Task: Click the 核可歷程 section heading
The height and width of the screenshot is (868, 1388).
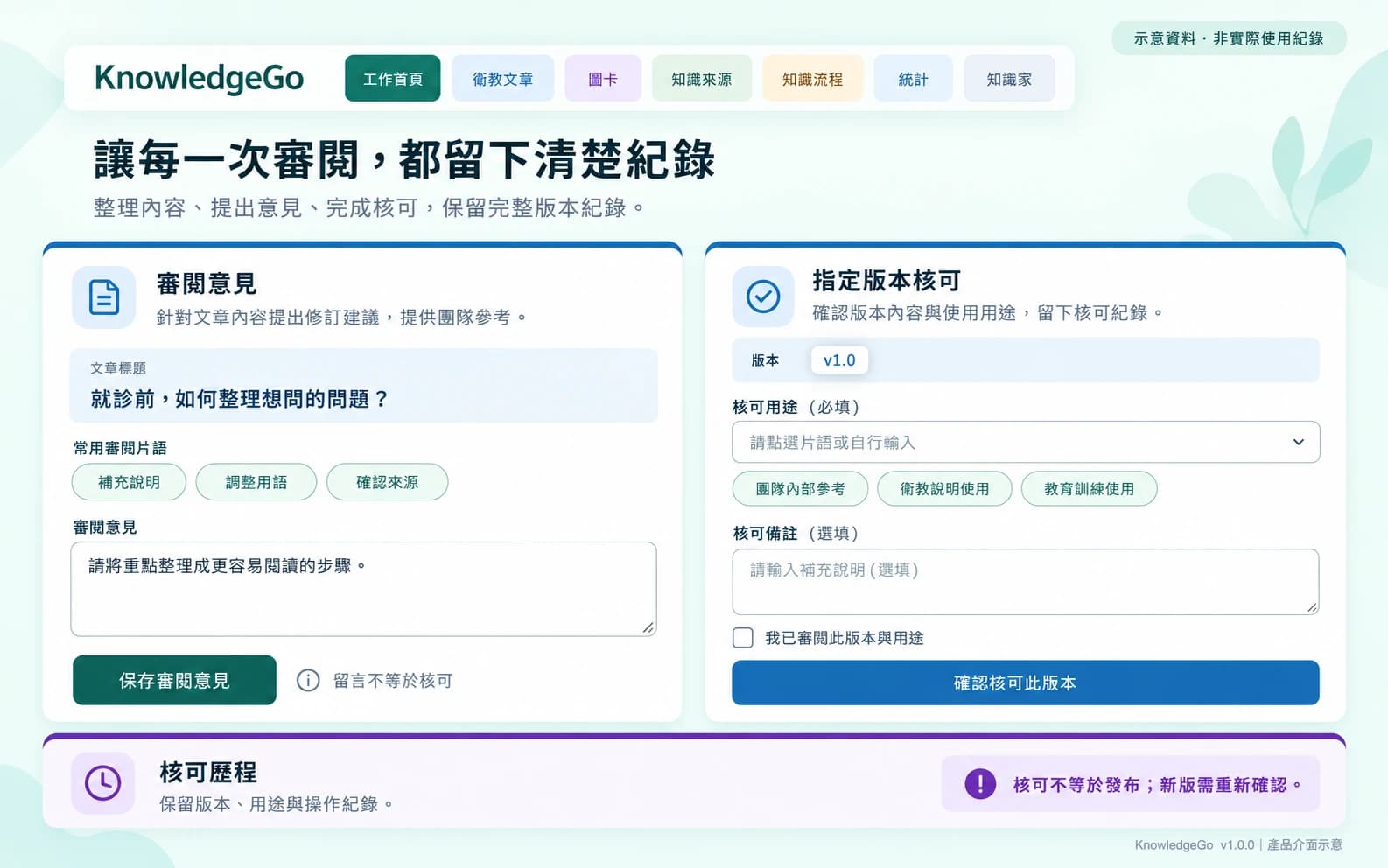Action: (x=208, y=773)
